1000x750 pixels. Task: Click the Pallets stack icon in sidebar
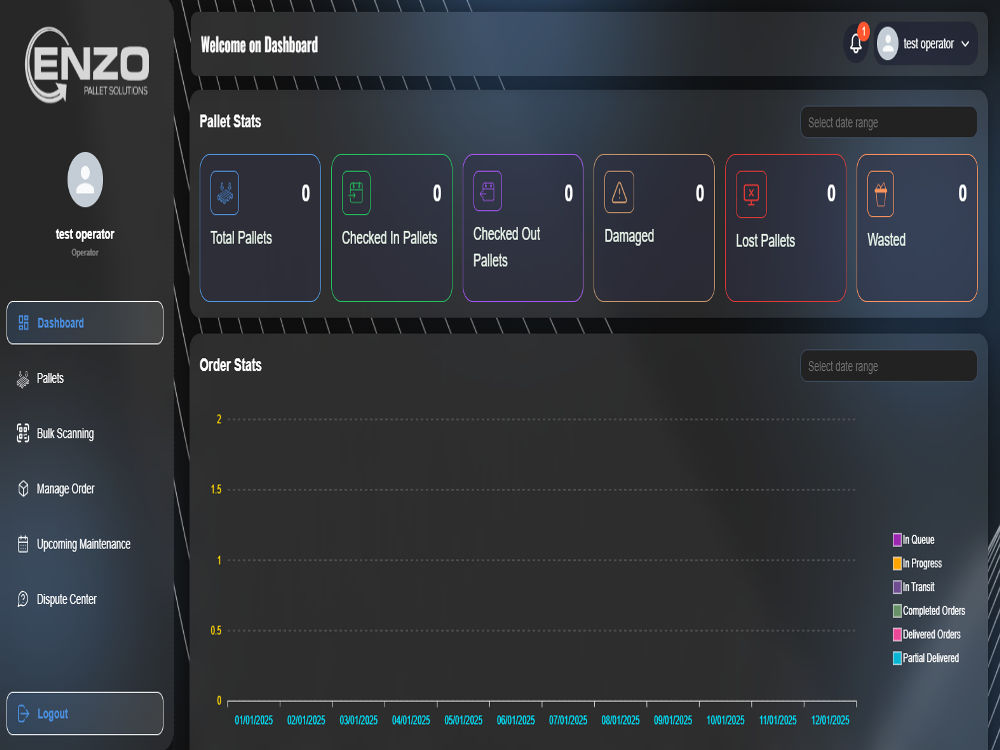click(23, 379)
